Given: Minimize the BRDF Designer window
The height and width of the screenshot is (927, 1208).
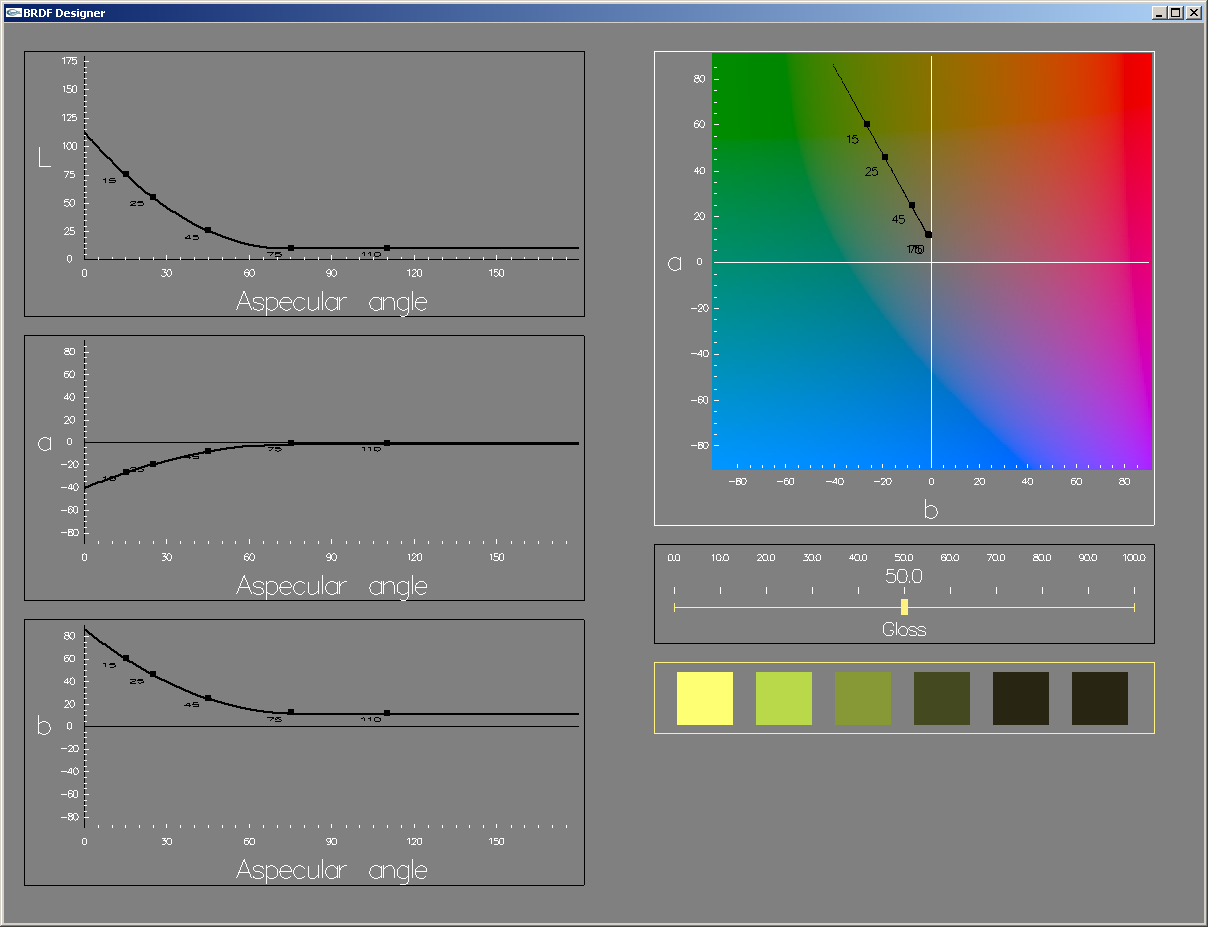Looking at the screenshot, I should [1159, 13].
